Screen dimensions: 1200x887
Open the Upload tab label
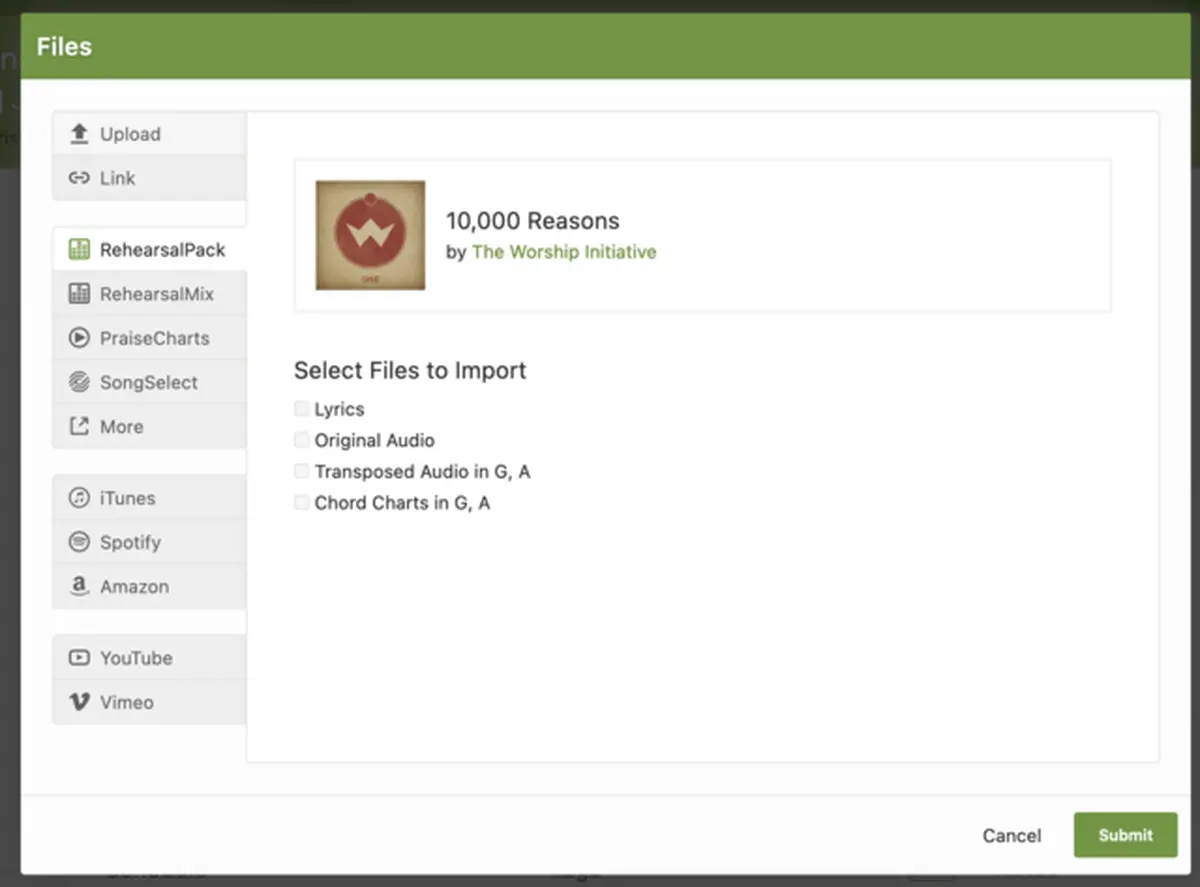pyautogui.click(x=130, y=134)
